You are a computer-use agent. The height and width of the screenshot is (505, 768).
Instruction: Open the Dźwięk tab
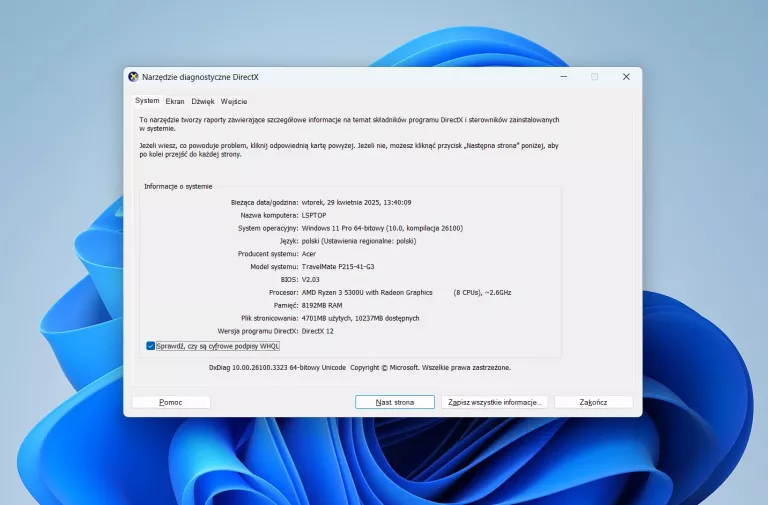click(x=203, y=101)
